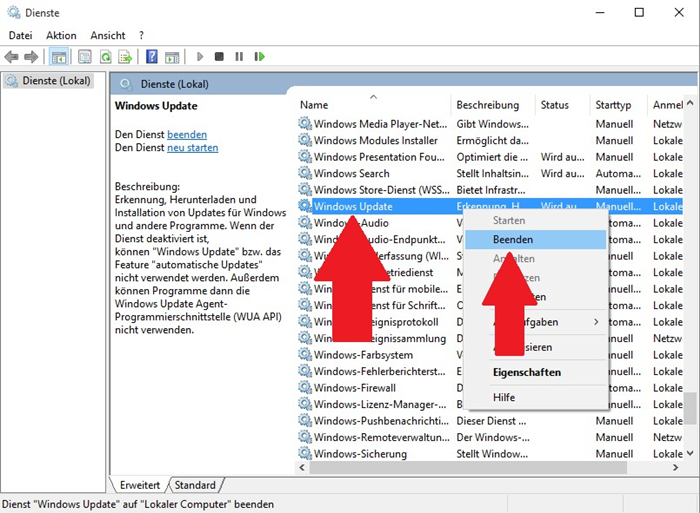Viewport: 700px width, 513px height.
Task: Click the Pause service toolbar icon
Action: [x=239, y=57]
